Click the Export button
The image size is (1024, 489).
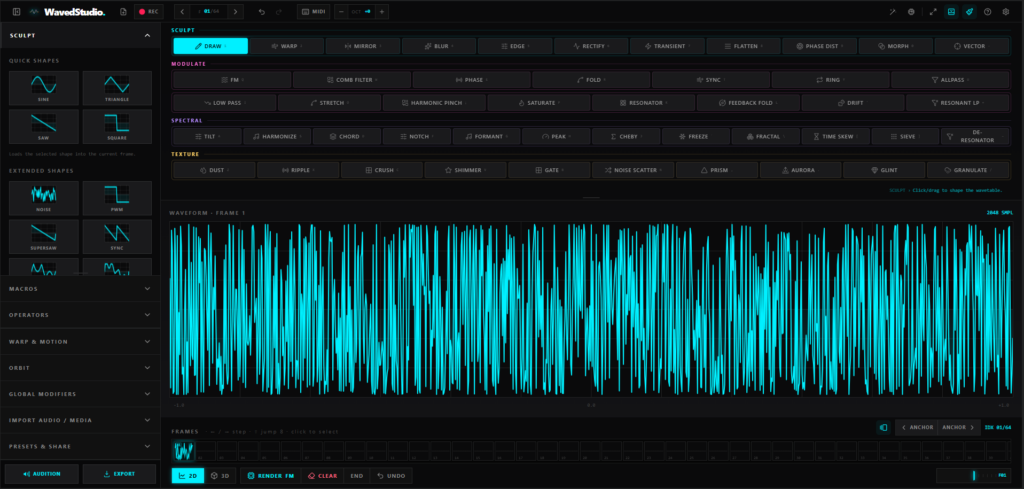(120, 474)
